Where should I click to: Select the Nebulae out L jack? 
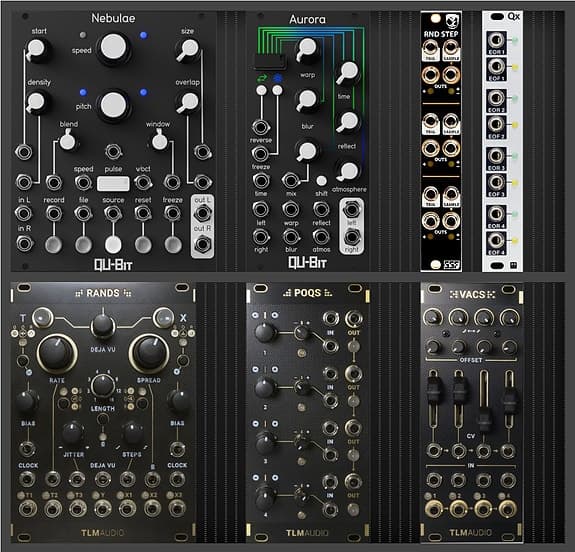(x=202, y=213)
